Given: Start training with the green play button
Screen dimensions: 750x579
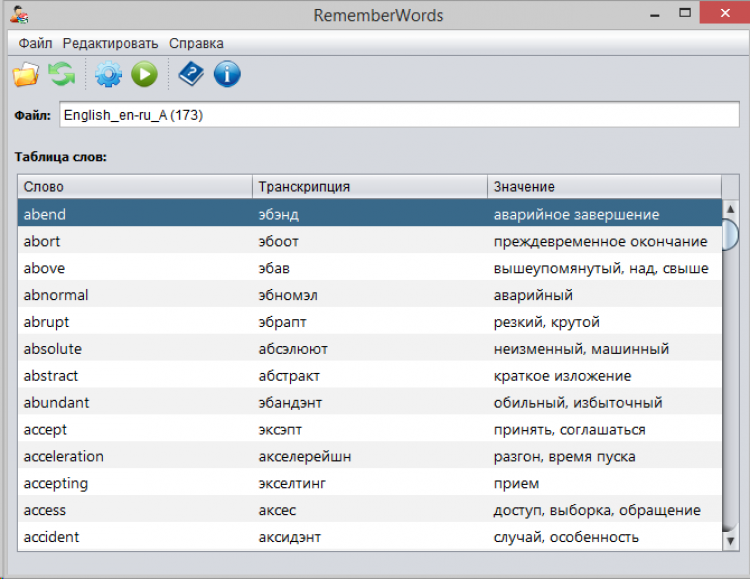Looking at the screenshot, I should pyautogui.click(x=144, y=74).
